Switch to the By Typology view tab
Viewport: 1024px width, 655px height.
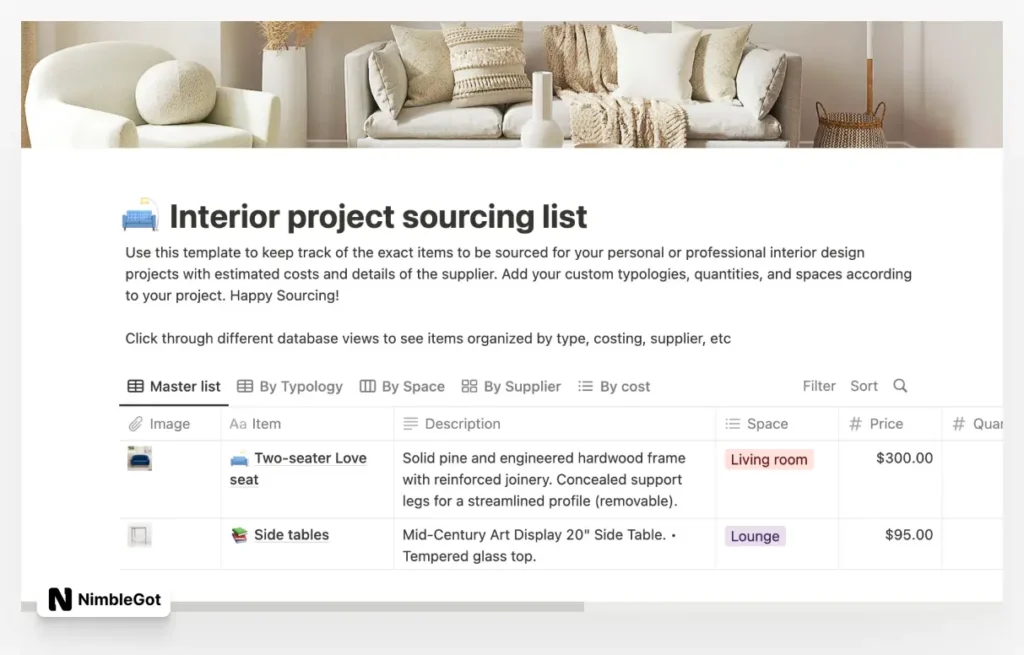289,386
